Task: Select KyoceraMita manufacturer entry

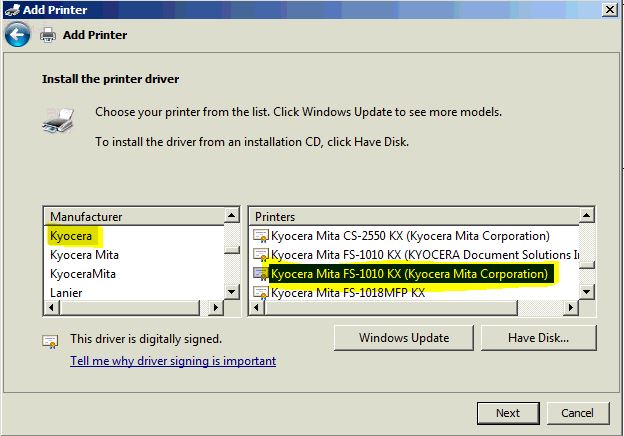Action: (83, 274)
